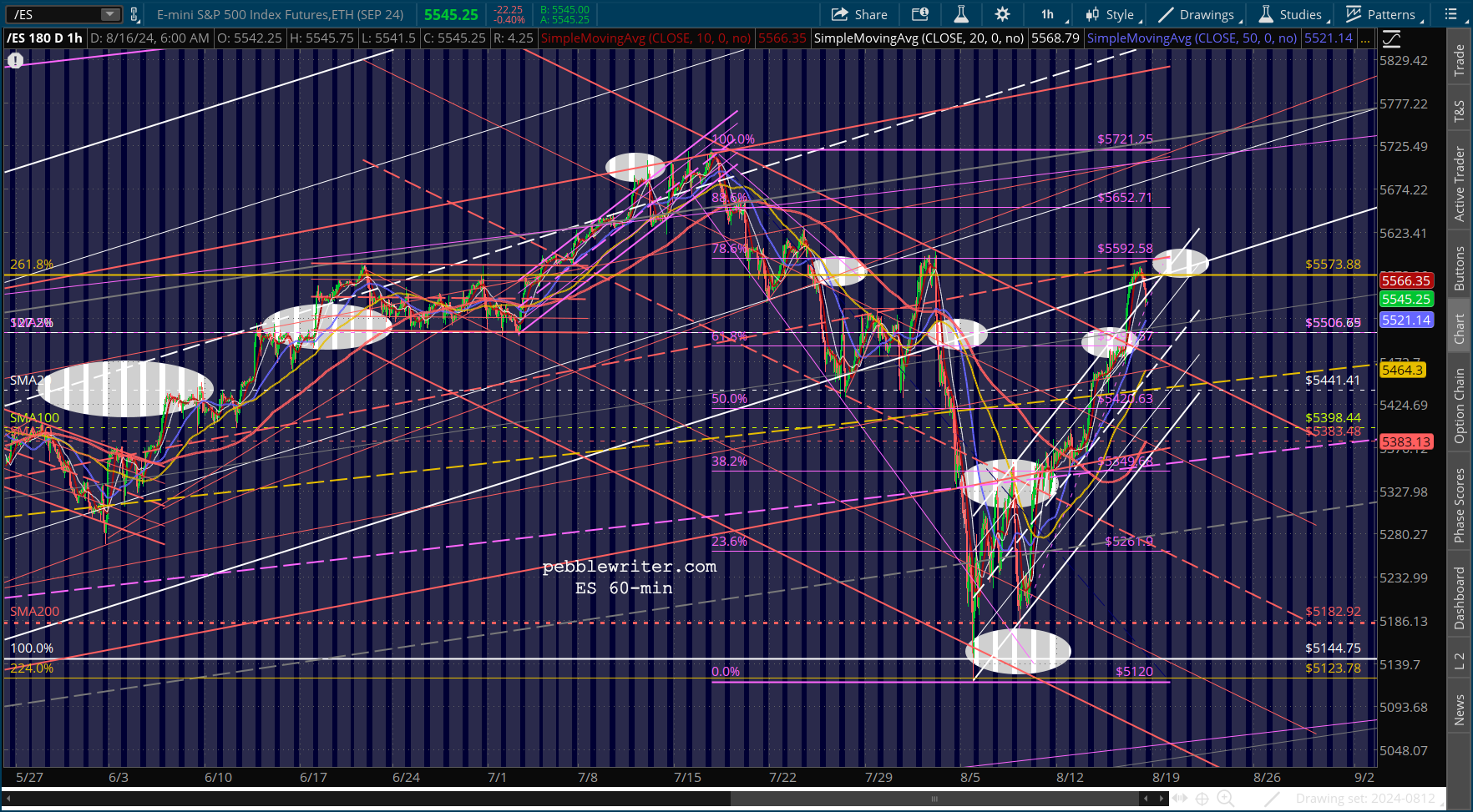Click the chart alert exclamation icon
Image resolution: width=1473 pixels, height=812 pixels.
click(15, 60)
